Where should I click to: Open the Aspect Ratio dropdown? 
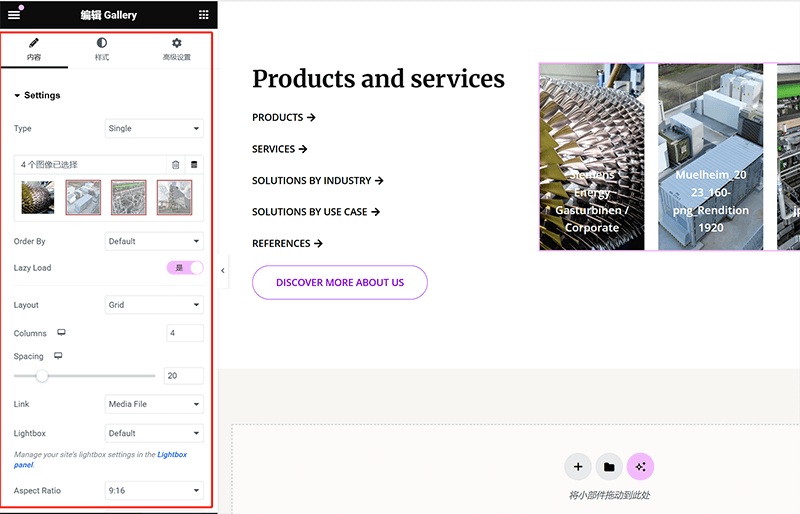point(154,491)
